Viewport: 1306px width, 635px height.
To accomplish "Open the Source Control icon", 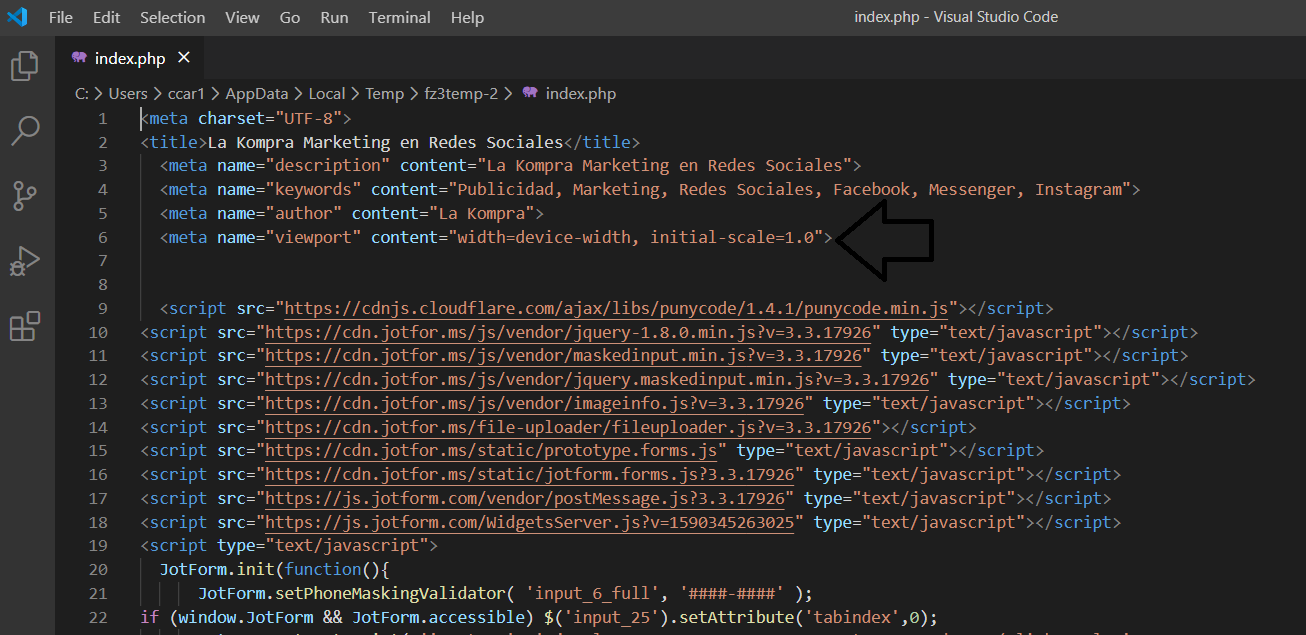I will (x=24, y=196).
